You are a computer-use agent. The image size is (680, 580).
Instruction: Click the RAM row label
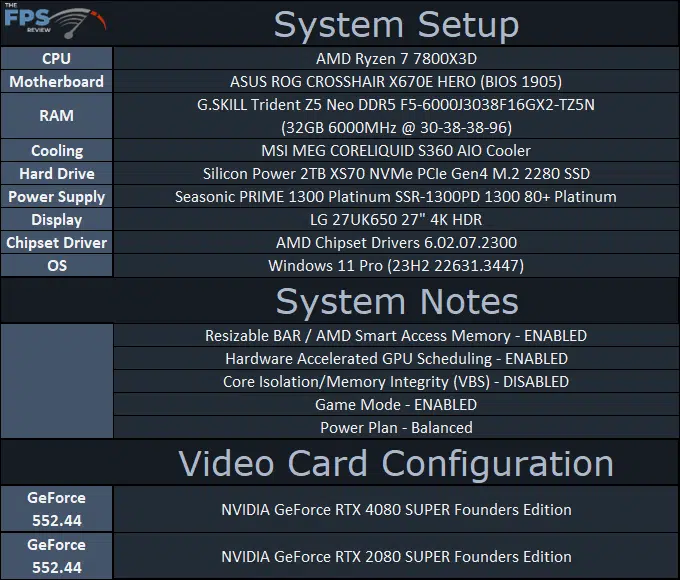[x=56, y=116]
